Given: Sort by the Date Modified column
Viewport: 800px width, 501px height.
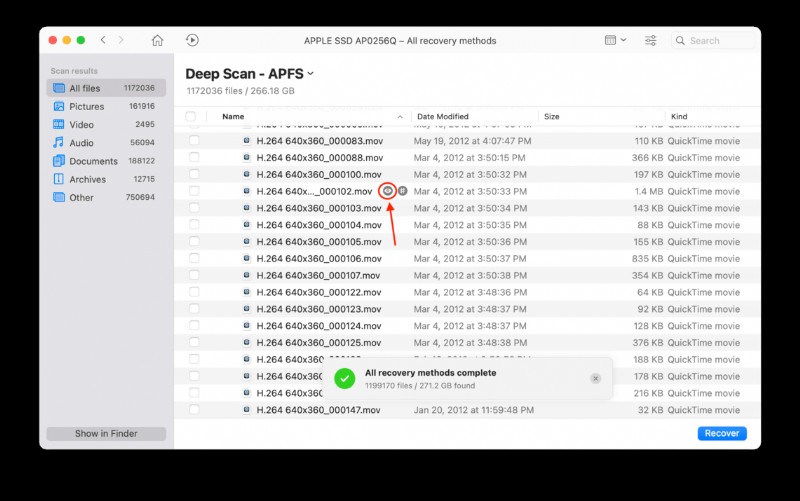Looking at the screenshot, I should click(x=442, y=116).
